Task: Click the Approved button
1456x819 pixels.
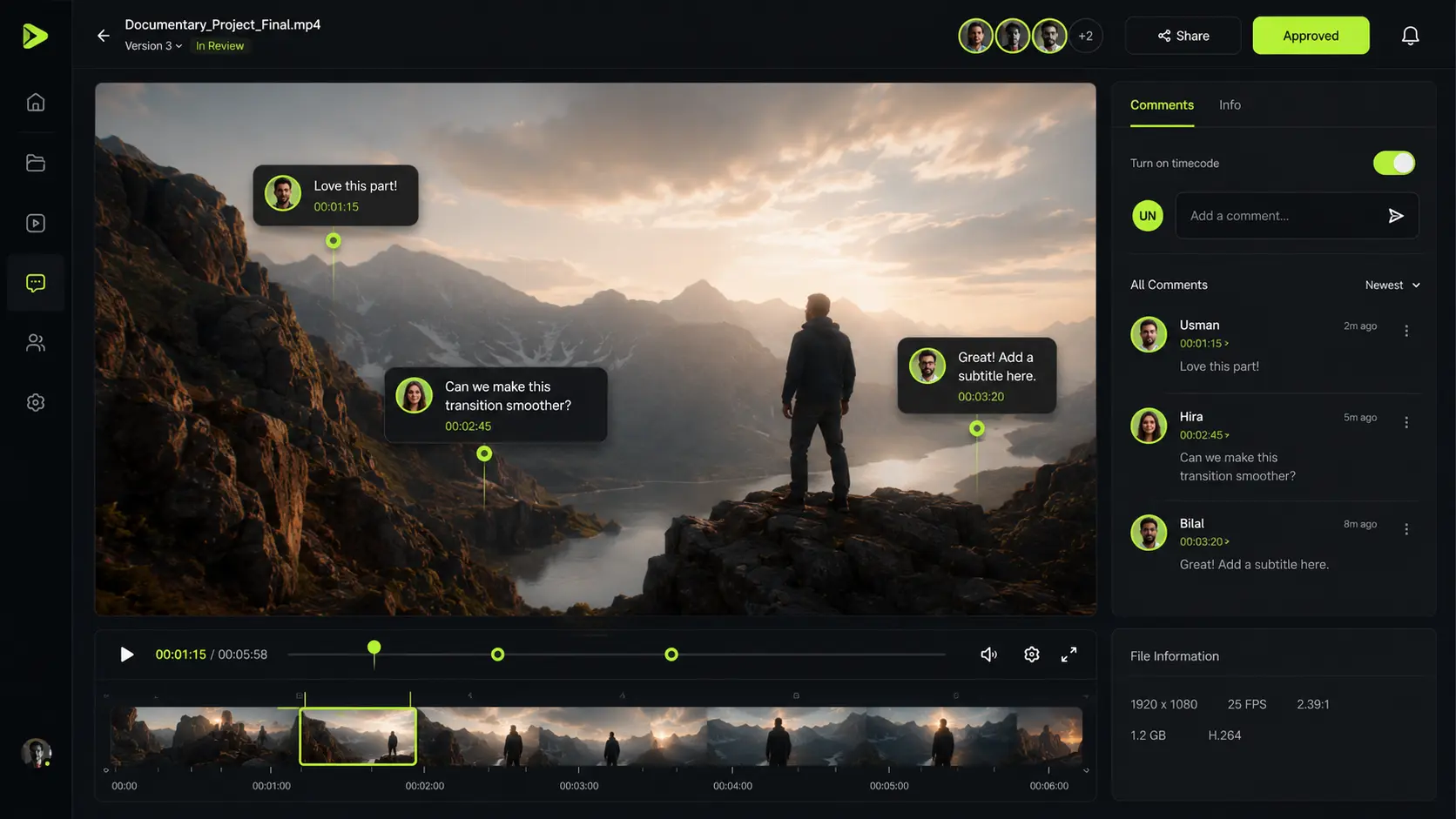Action: click(x=1311, y=36)
